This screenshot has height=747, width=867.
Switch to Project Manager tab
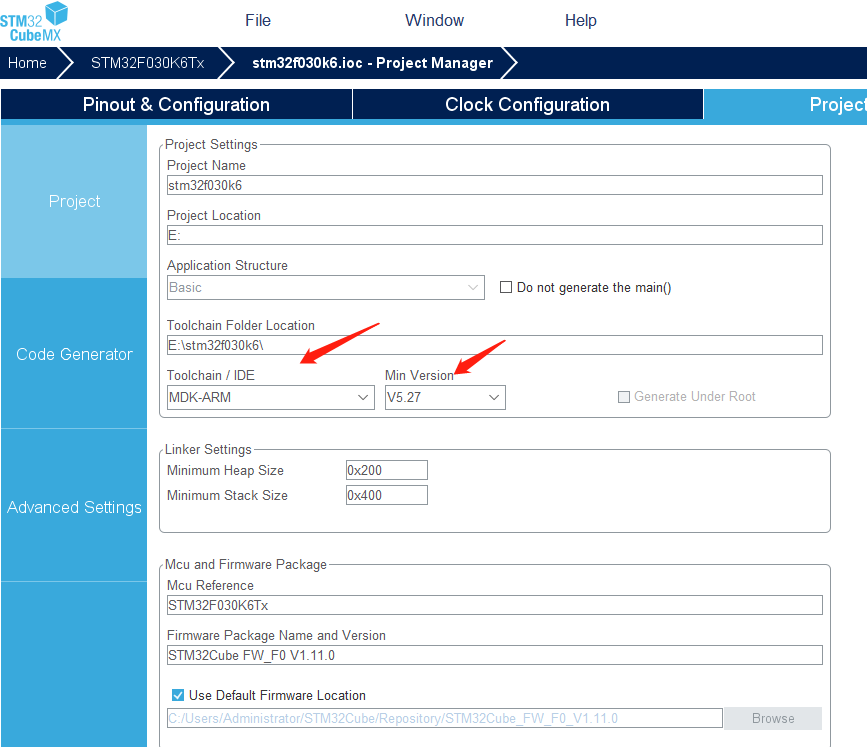coord(785,105)
